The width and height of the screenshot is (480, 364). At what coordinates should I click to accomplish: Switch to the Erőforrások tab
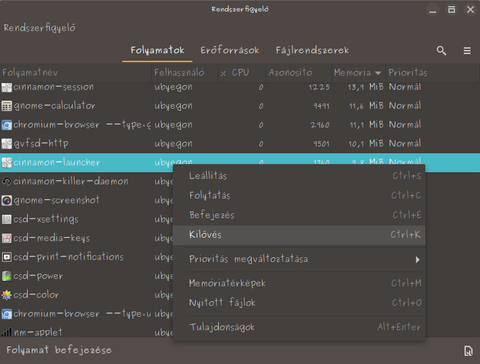coord(229,51)
